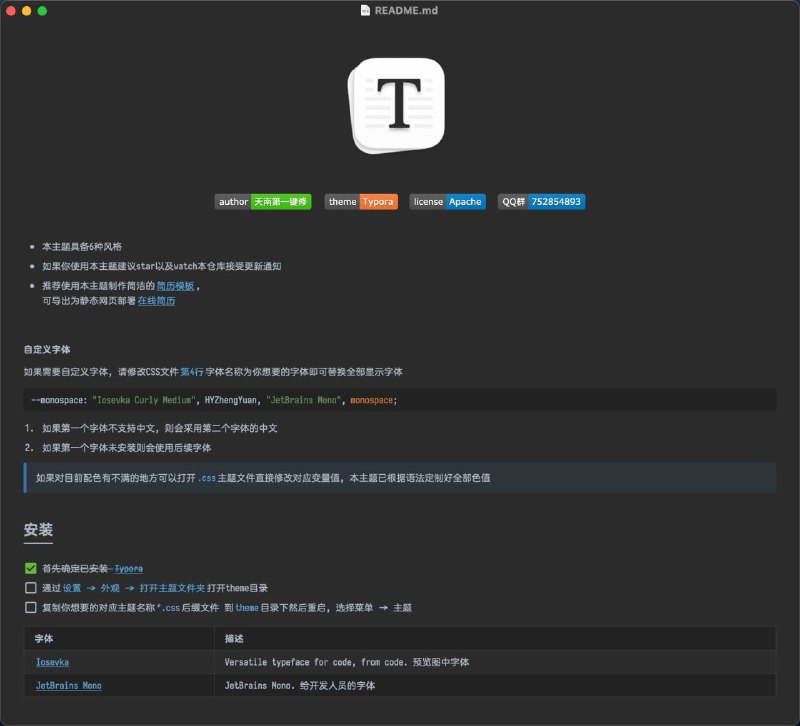Close the window with red button
Viewport: 800px width, 726px height.
click(x=11, y=11)
